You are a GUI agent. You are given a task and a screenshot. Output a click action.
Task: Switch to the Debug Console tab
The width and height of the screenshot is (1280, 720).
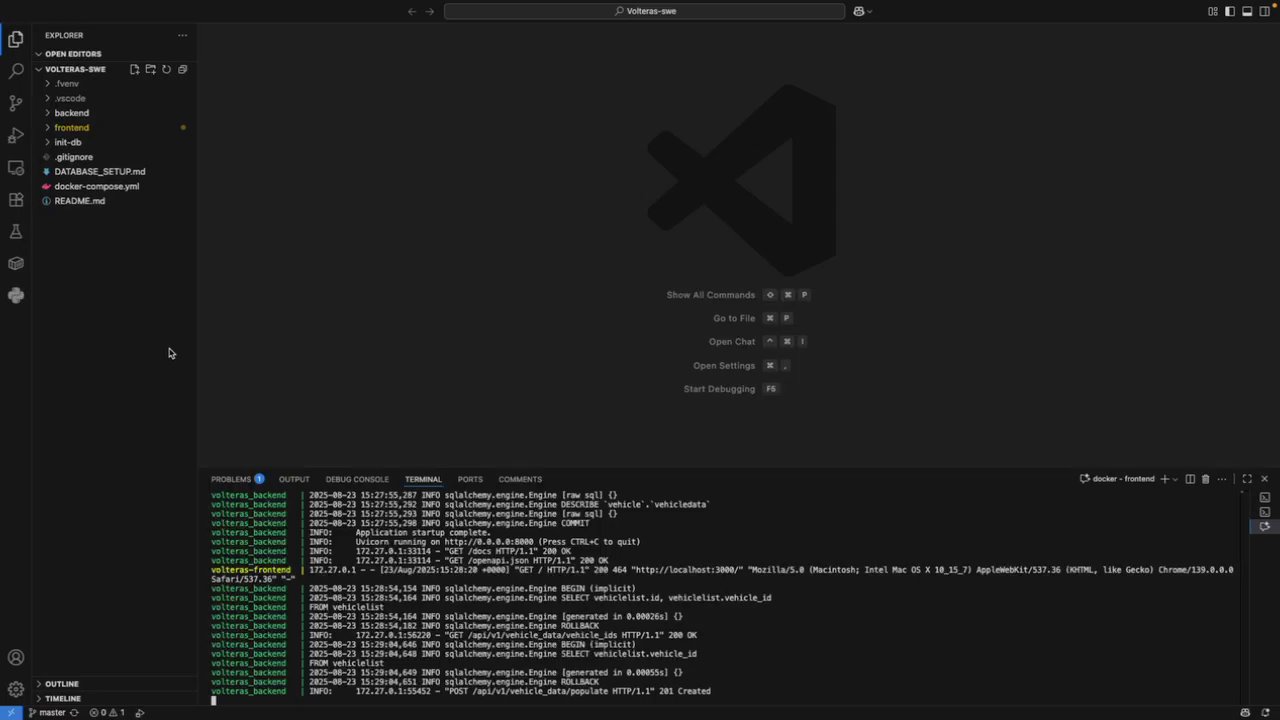tap(357, 479)
